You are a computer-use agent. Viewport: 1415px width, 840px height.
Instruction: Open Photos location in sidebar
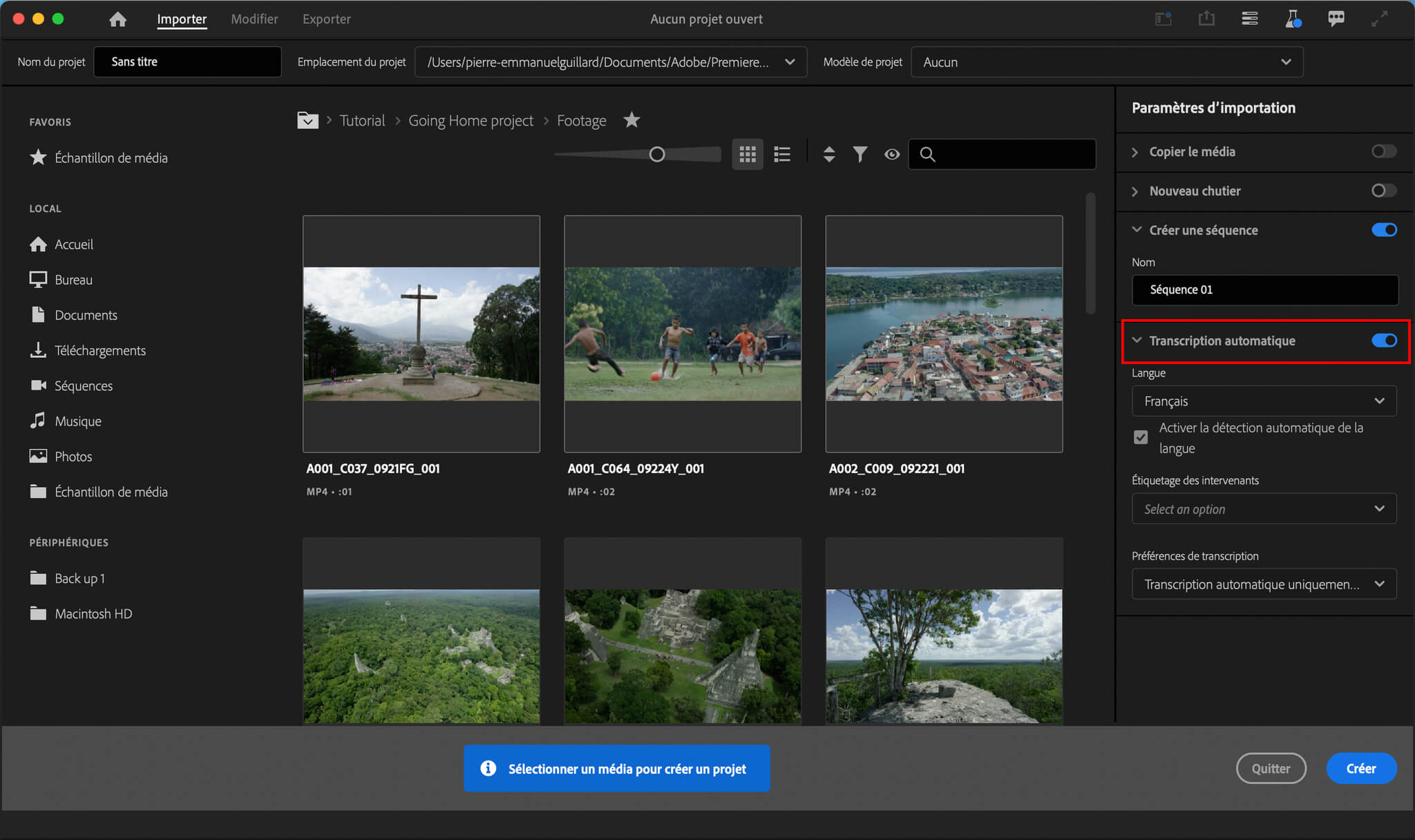[x=61, y=456]
